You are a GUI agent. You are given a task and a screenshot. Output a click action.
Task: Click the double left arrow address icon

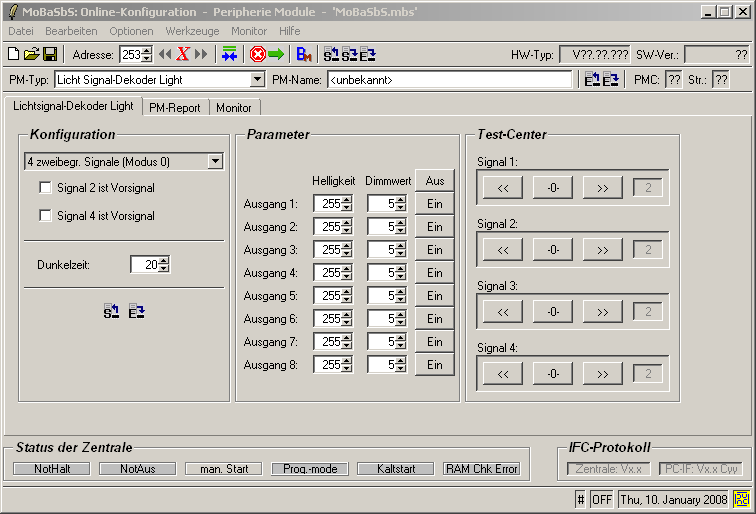click(165, 54)
